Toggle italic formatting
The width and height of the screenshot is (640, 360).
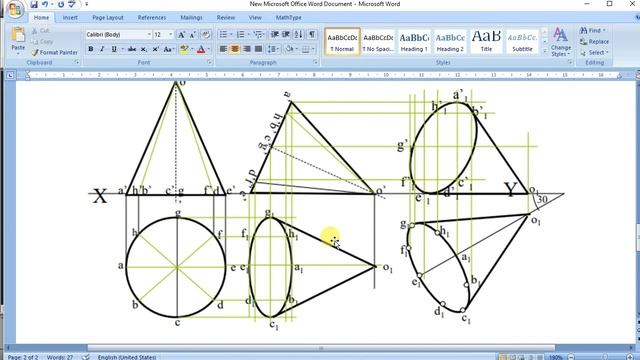click(102, 49)
